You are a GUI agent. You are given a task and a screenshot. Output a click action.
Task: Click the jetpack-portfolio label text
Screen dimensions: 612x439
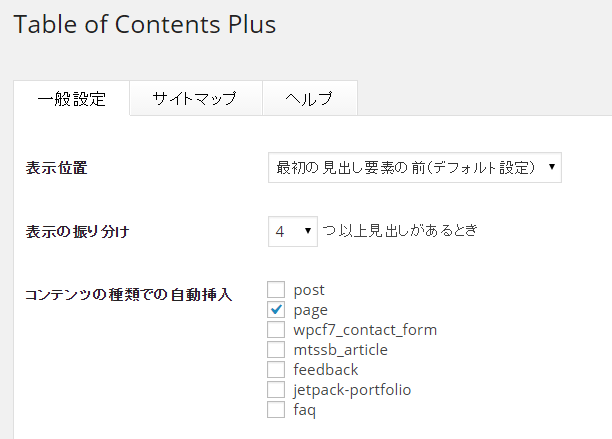(x=353, y=390)
